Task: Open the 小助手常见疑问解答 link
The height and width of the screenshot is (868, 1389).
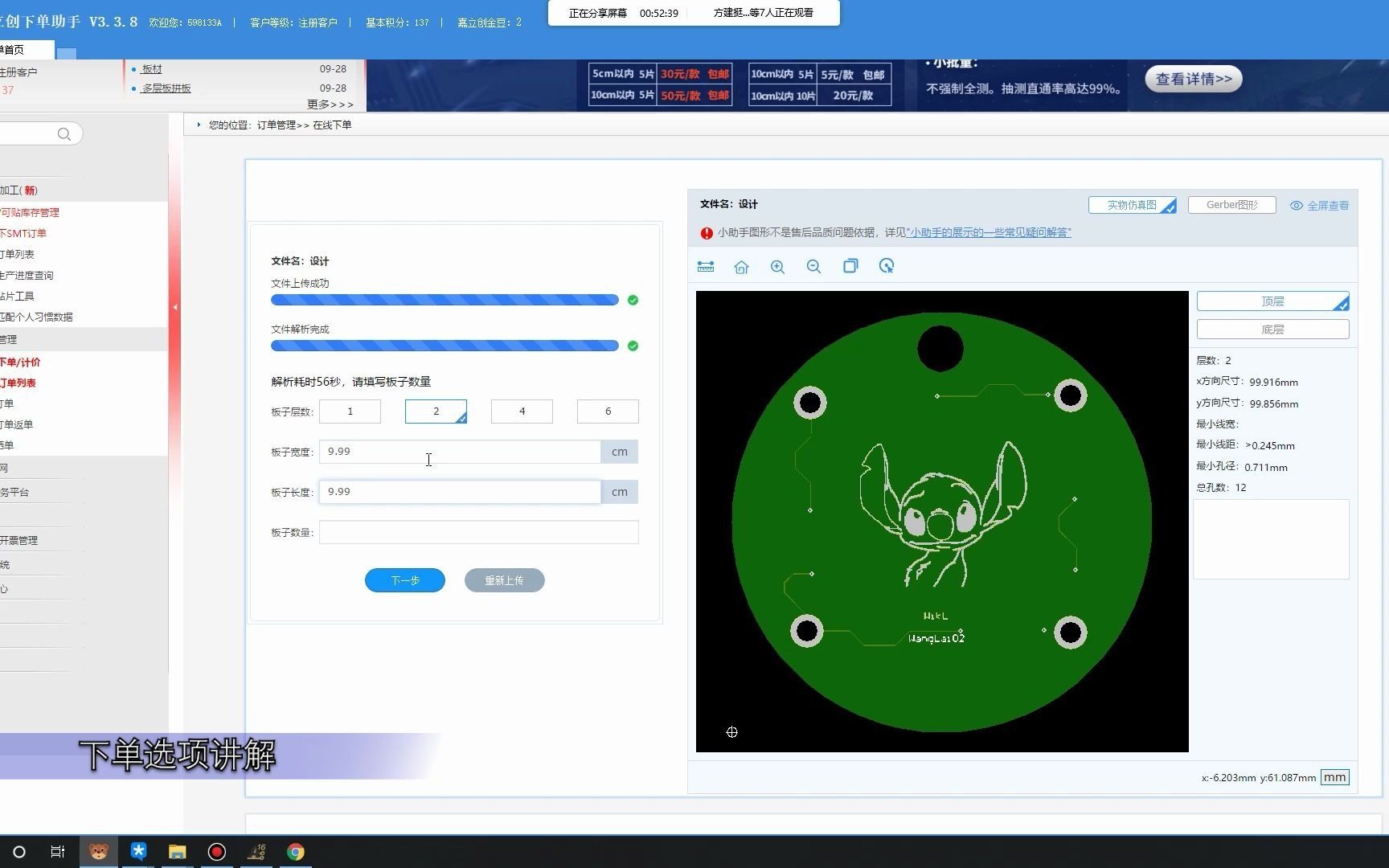Action: 989,232
